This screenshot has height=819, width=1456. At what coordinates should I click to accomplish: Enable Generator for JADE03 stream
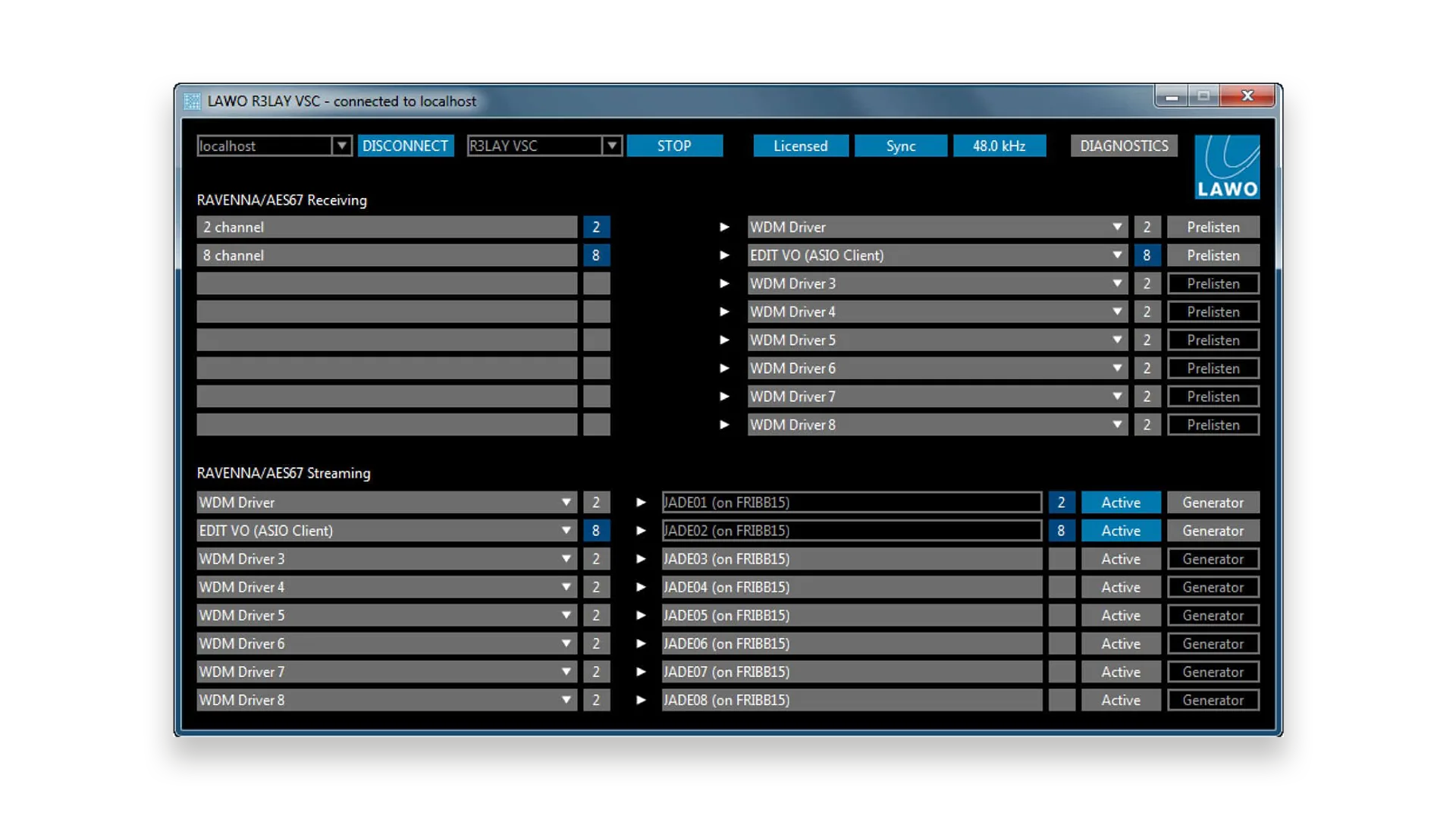pos(1213,559)
